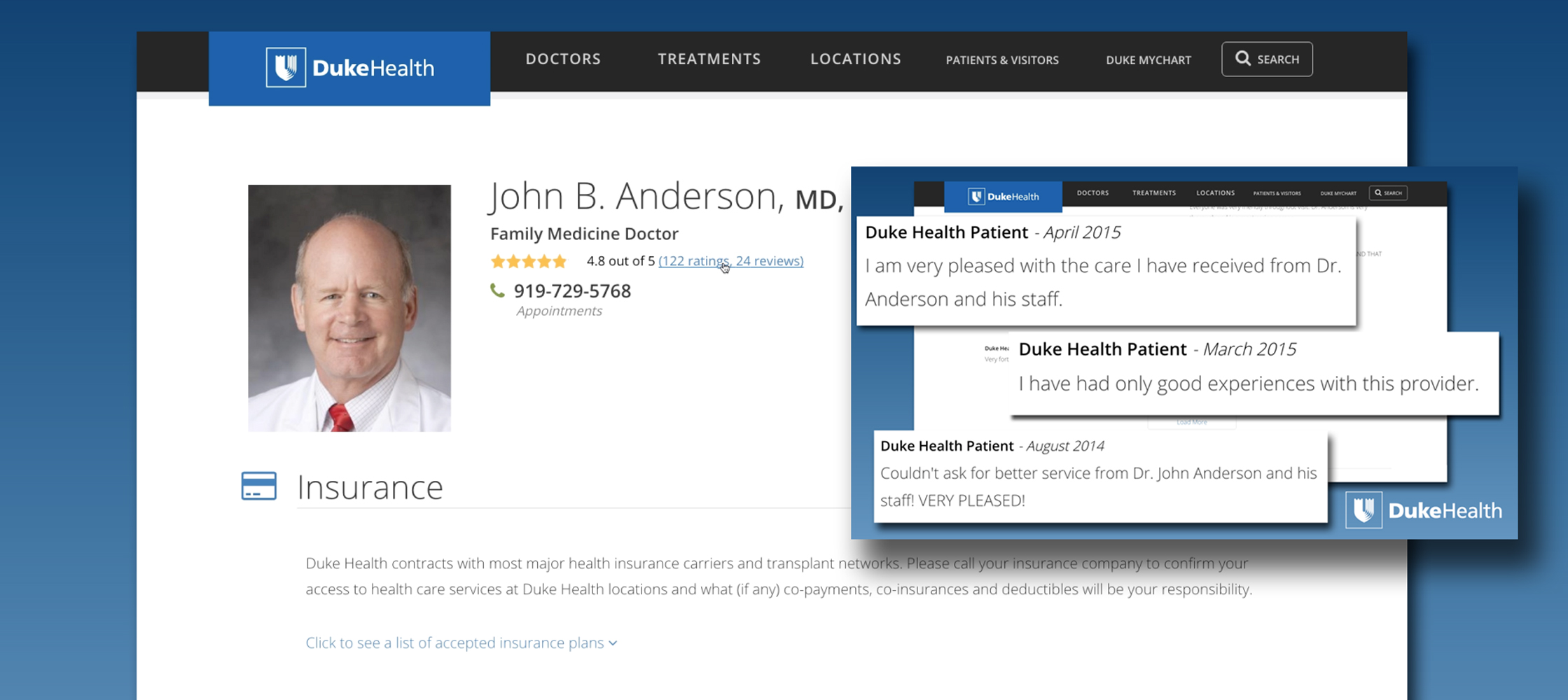Open the LOCATIONS menu in main header
This screenshot has width=1568, height=700.
[855, 59]
